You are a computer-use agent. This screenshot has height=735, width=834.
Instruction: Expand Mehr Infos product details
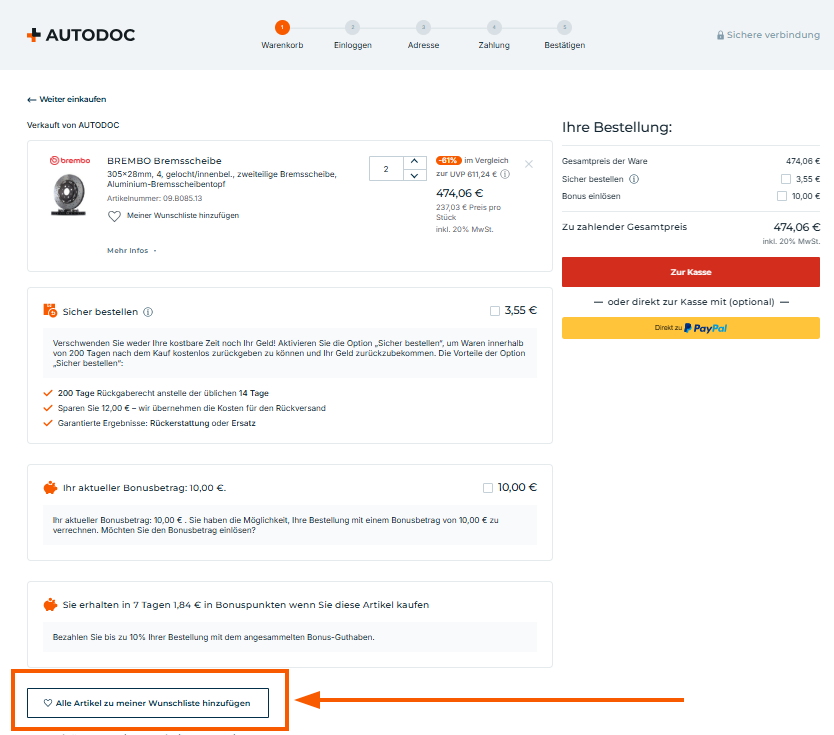click(131, 250)
